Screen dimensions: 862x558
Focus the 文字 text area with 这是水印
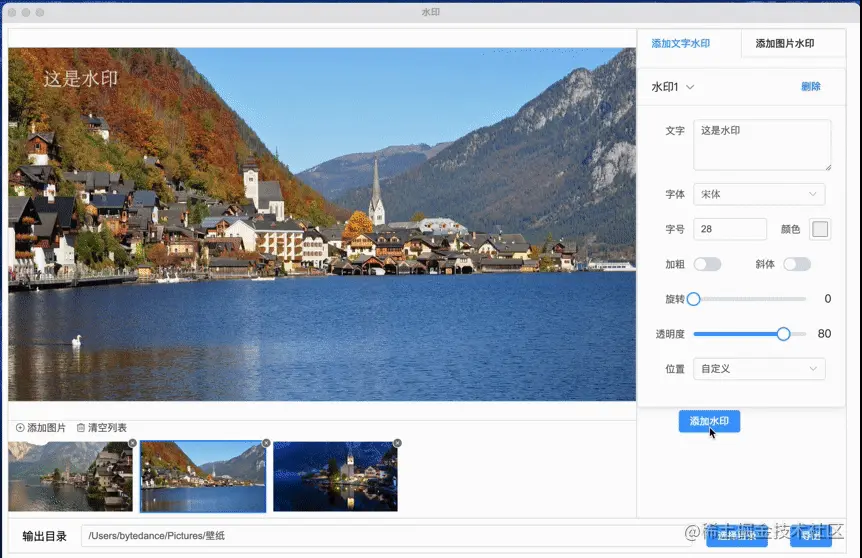pyautogui.click(x=762, y=145)
